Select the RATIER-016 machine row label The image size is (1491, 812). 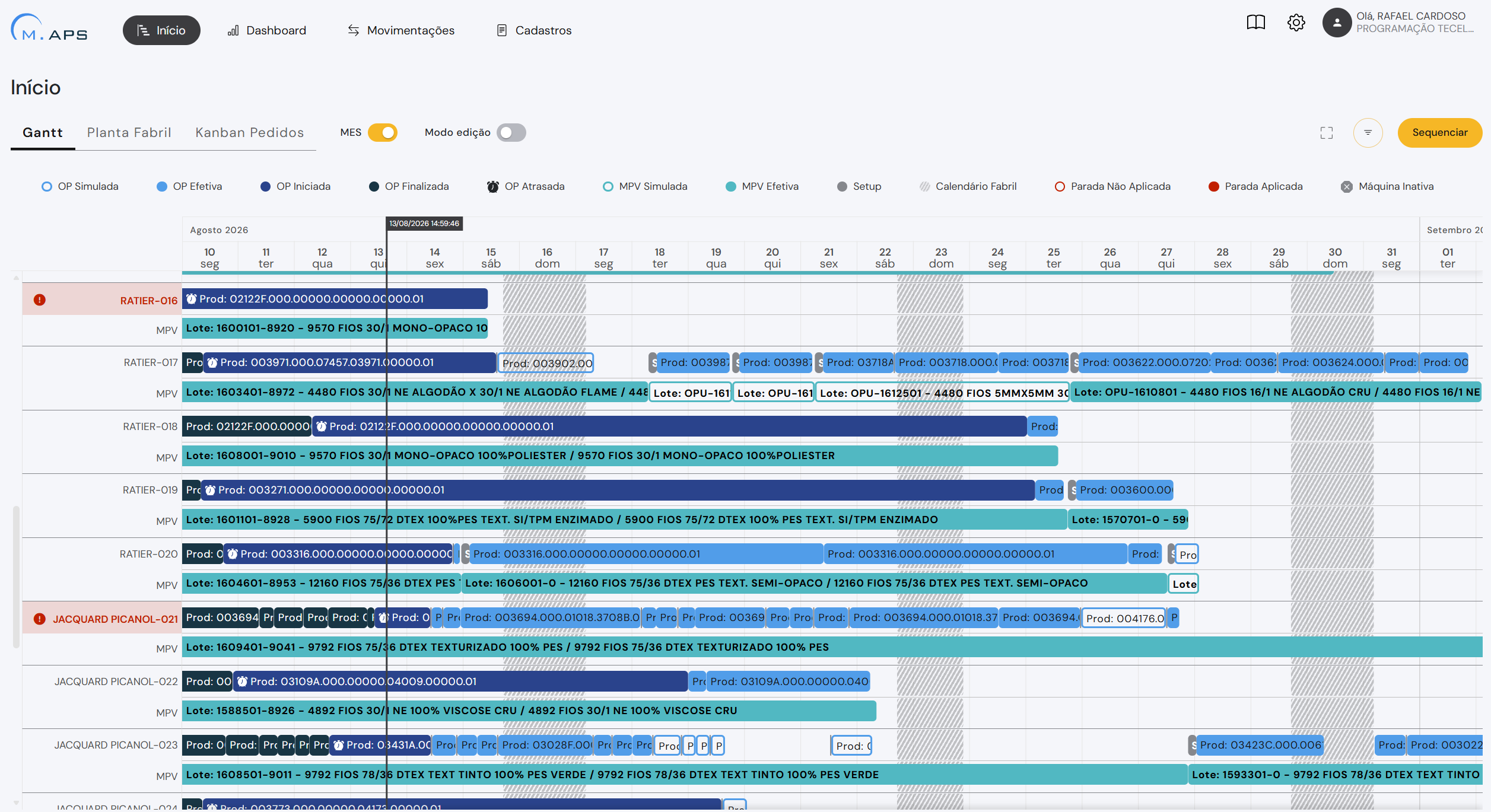(148, 301)
